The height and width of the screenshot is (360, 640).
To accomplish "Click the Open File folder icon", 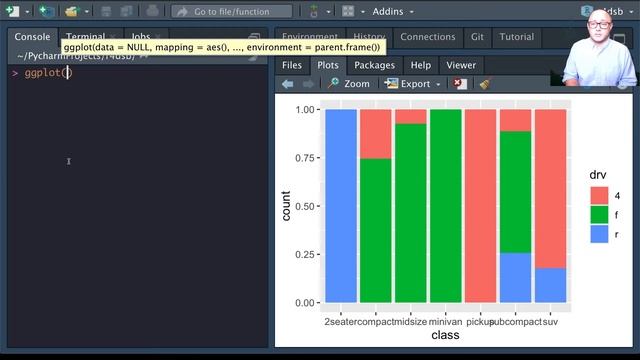I will (x=71, y=11).
